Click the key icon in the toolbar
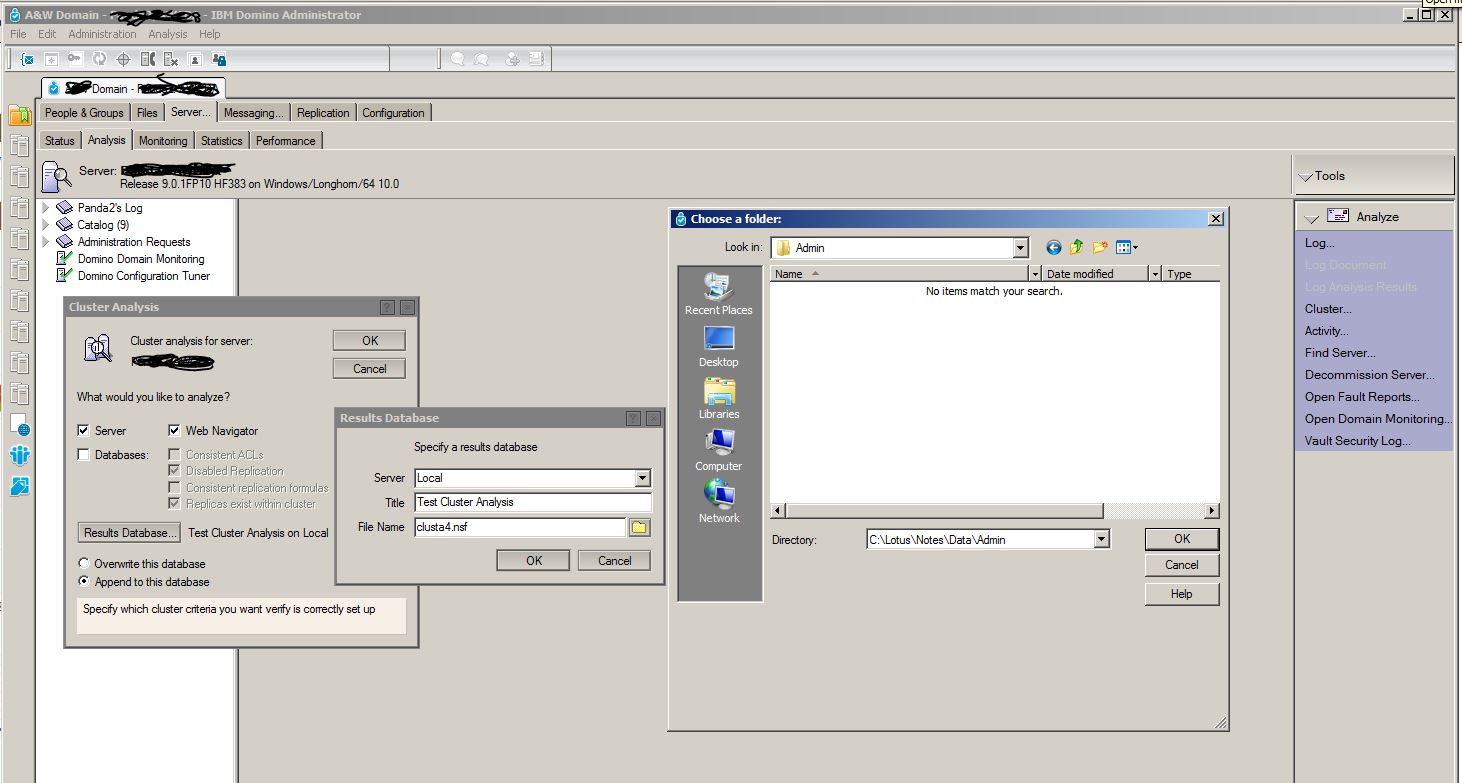This screenshot has width=1462, height=783. pos(74,59)
